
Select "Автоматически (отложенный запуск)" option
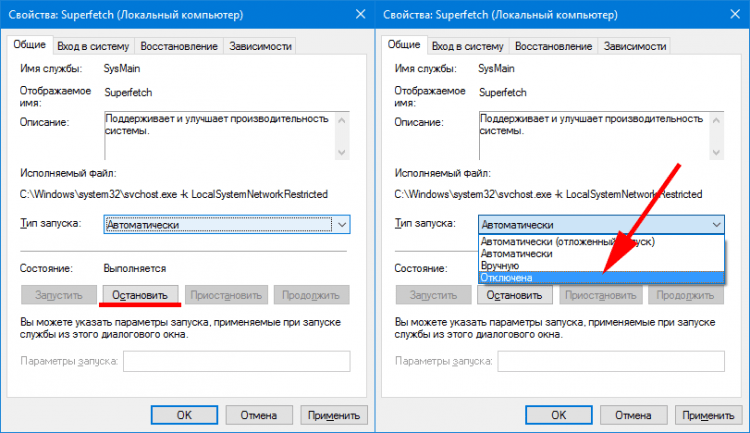click(x=560, y=241)
